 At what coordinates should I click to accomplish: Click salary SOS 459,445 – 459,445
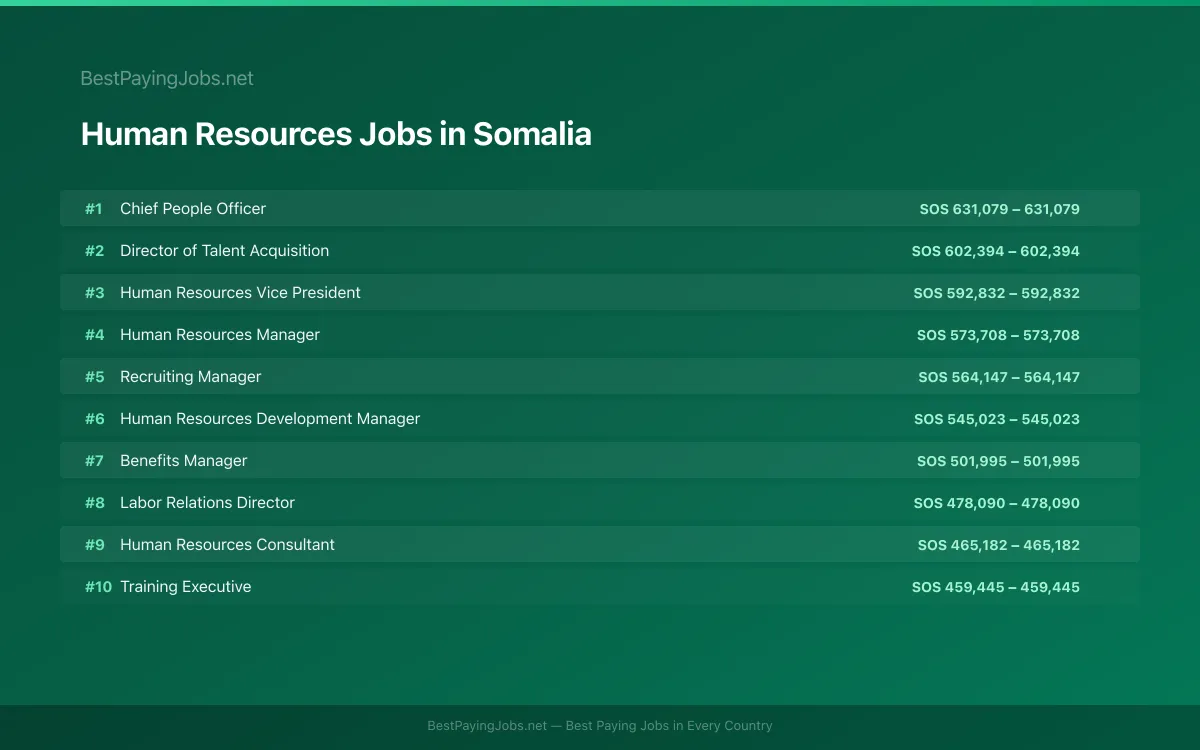coord(996,587)
